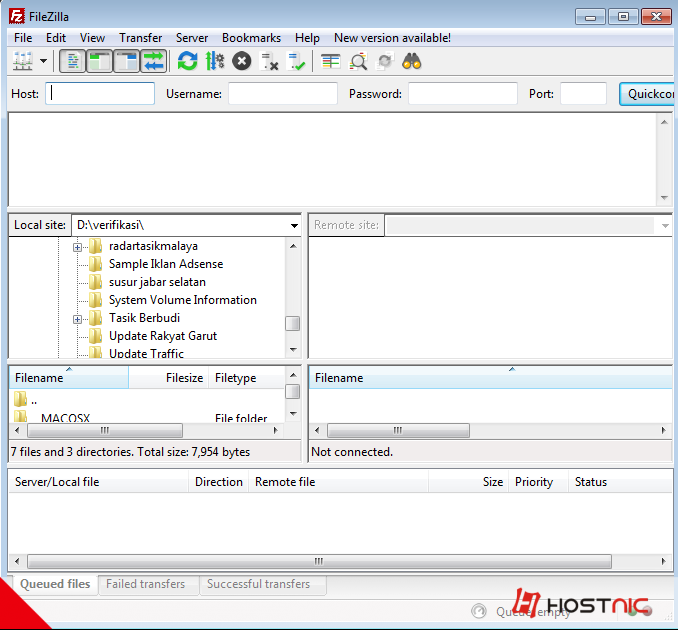Click Direction column header in queue
Screen dimensions: 678x630
[x=218, y=482]
